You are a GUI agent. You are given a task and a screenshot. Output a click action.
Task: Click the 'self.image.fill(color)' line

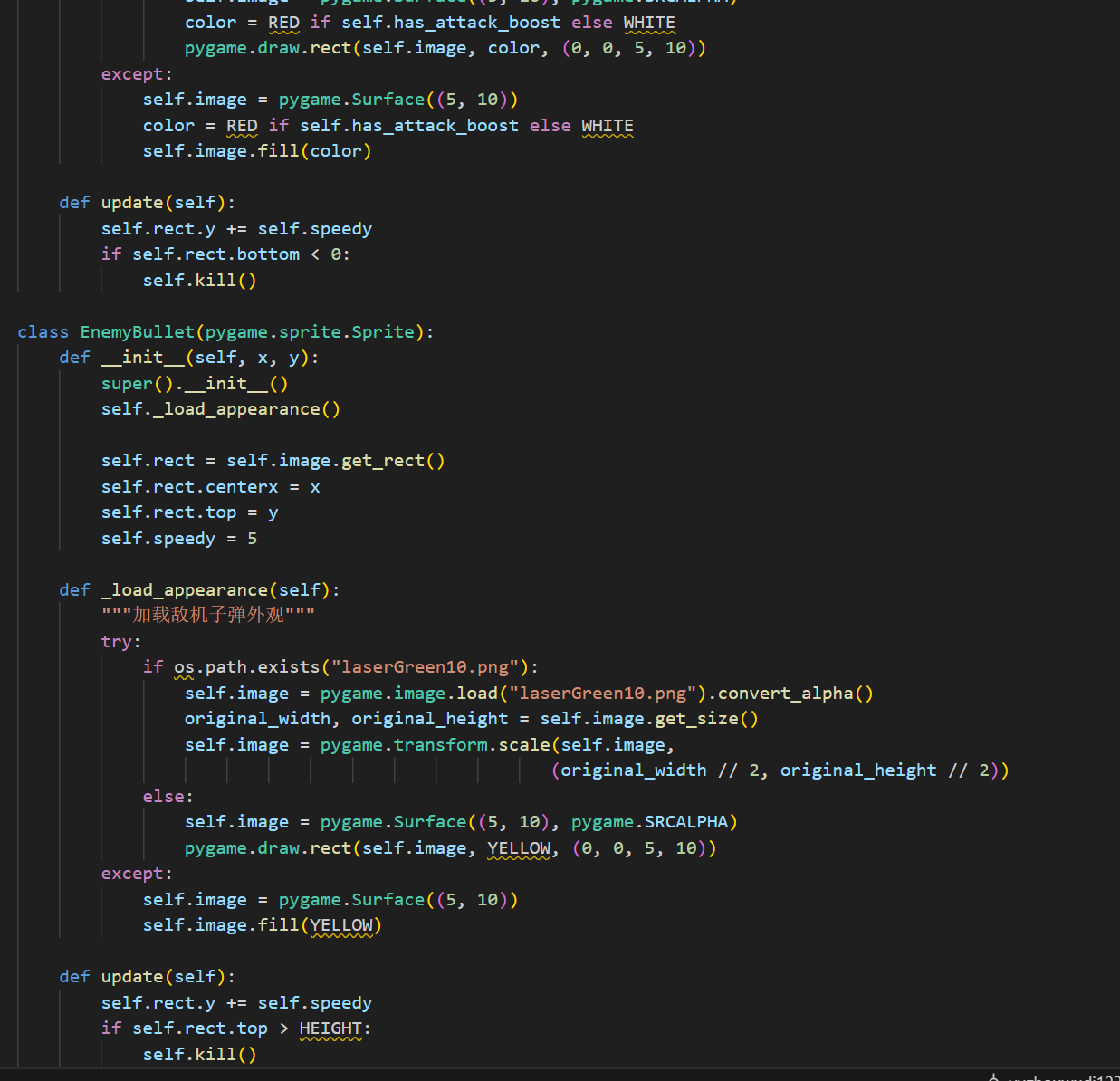[257, 151]
